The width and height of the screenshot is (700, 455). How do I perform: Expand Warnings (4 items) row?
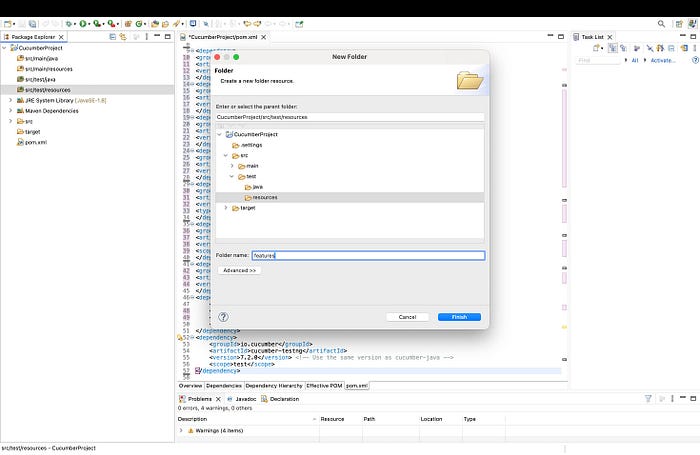(181, 430)
